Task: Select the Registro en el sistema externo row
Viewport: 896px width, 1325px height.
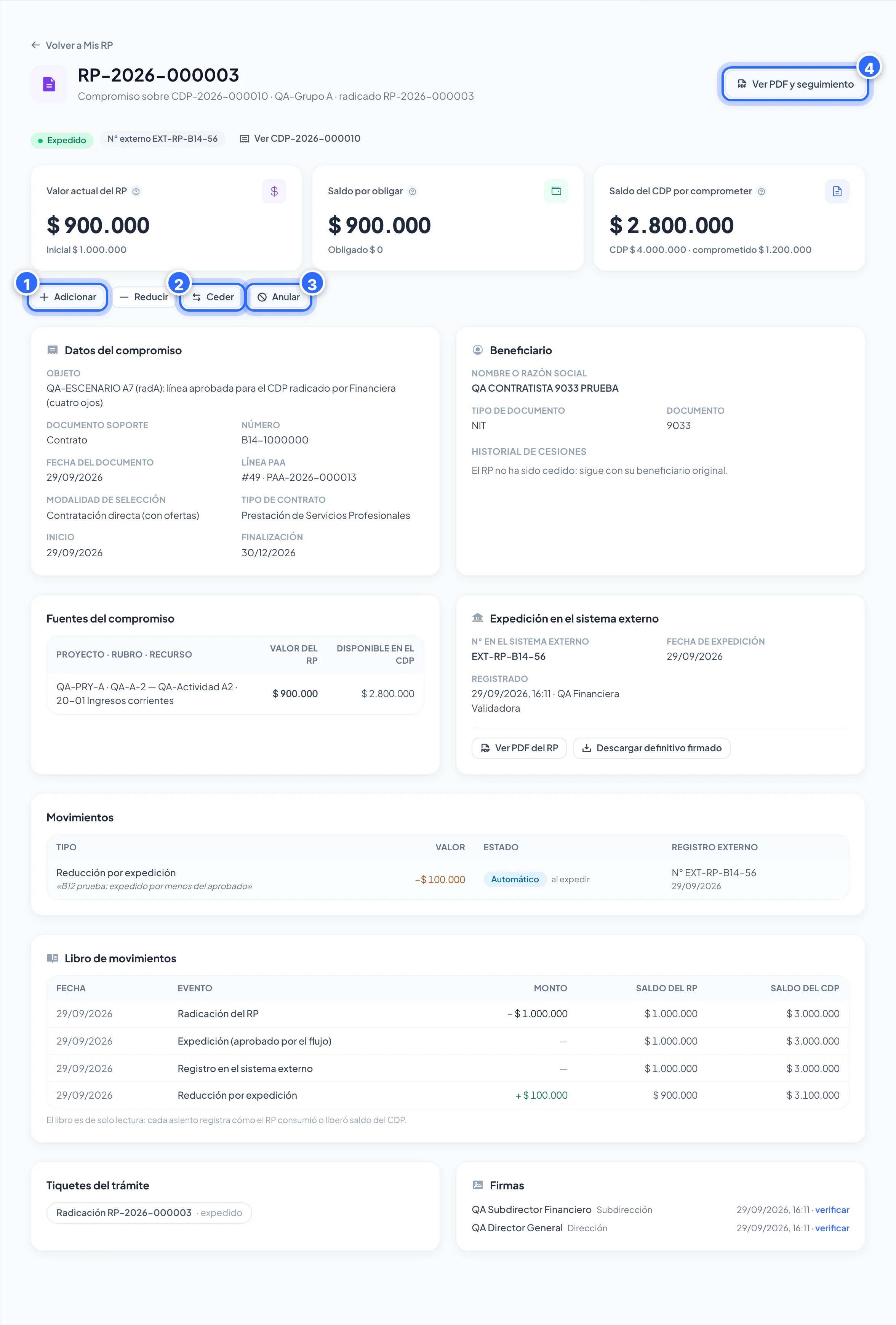Action: pyautogui.click(x=448, y=1069)
